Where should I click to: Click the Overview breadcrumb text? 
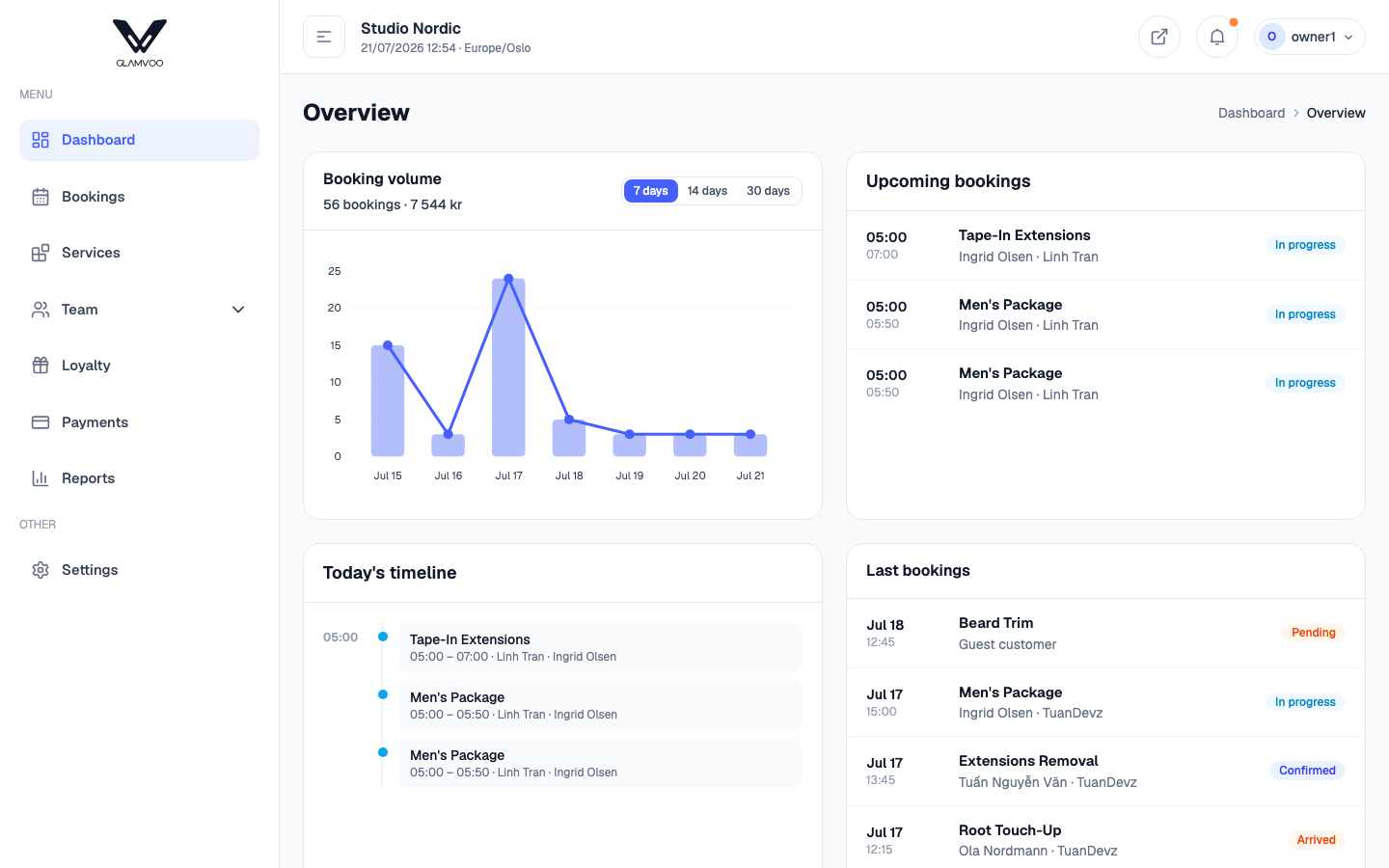pos(1336,113)
